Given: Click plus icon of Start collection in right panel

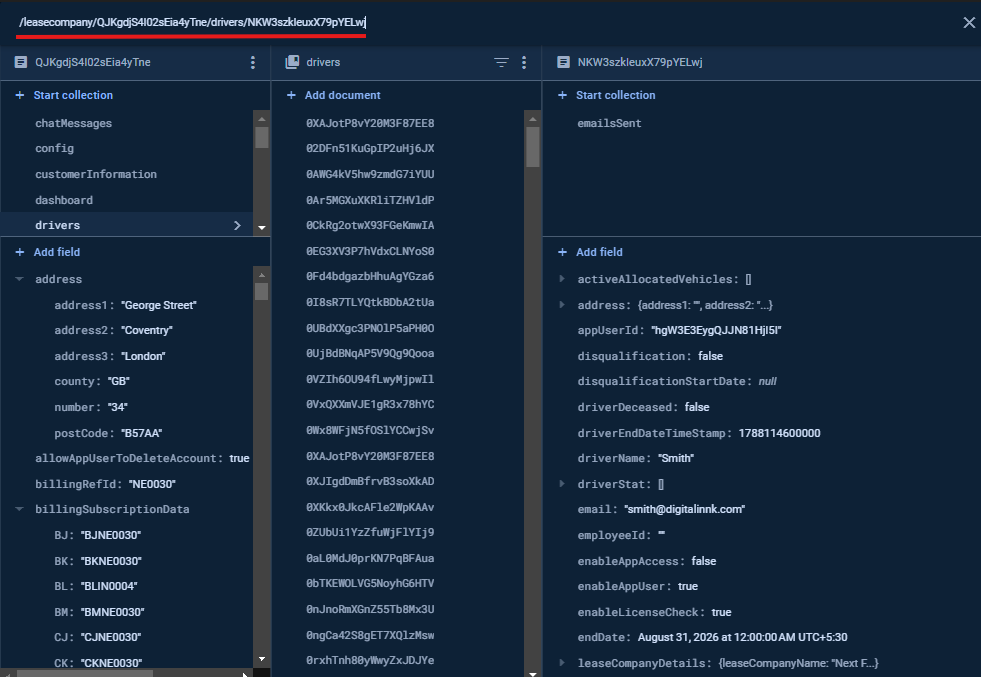Looking at the screenshot, I should tap(562, 95).
